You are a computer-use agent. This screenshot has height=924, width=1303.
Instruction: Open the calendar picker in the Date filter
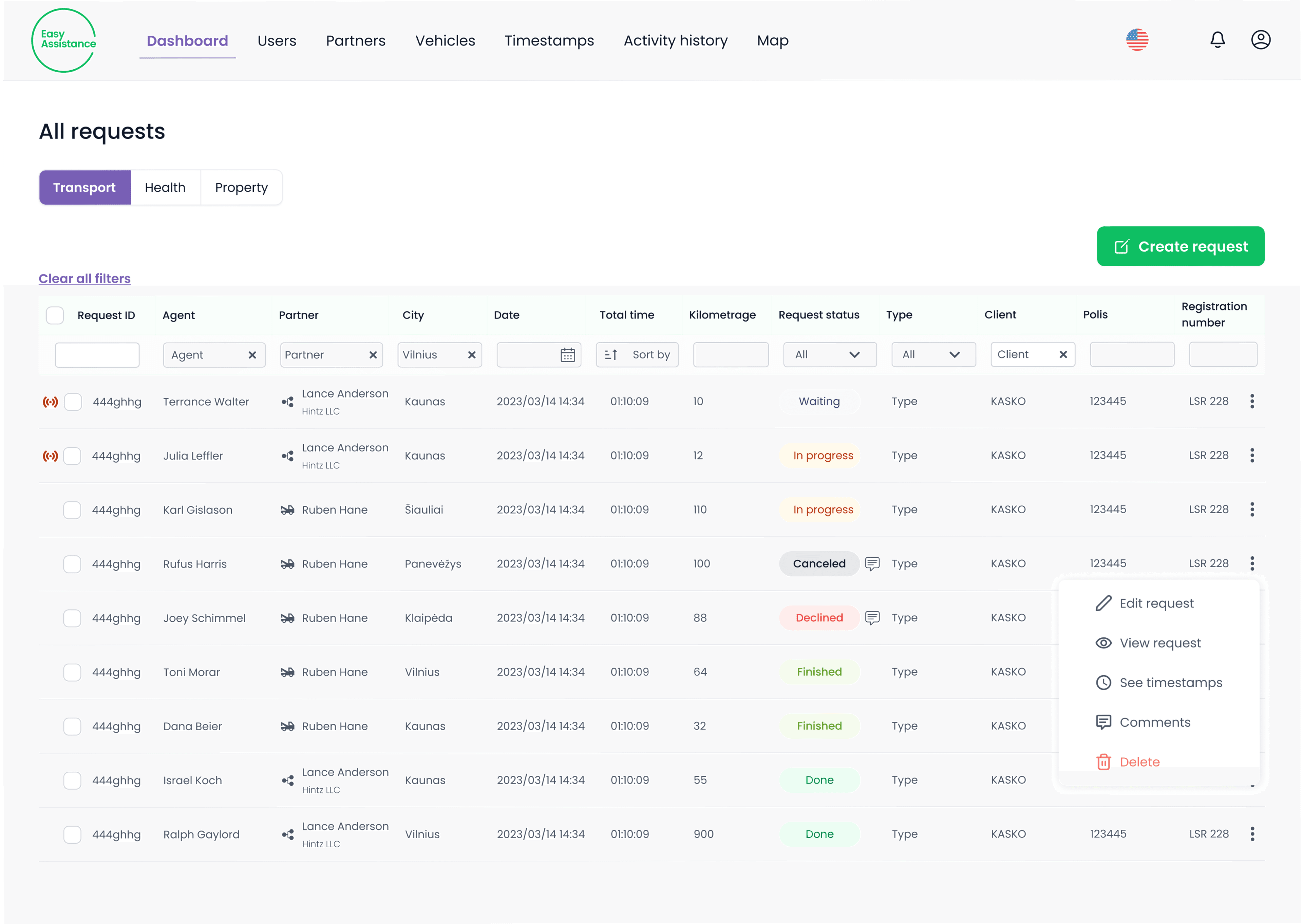click(x=567, y=354)
